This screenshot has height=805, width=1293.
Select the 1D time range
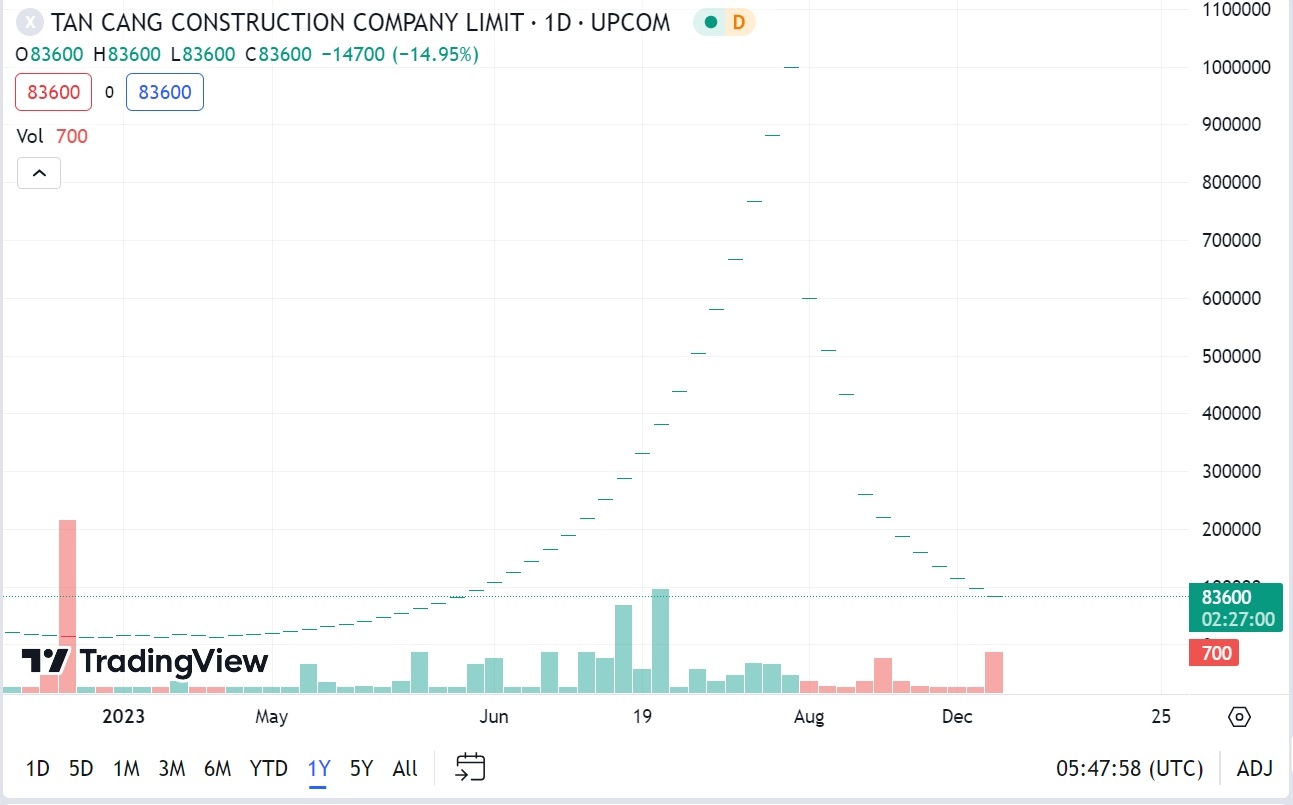point(37,768)
